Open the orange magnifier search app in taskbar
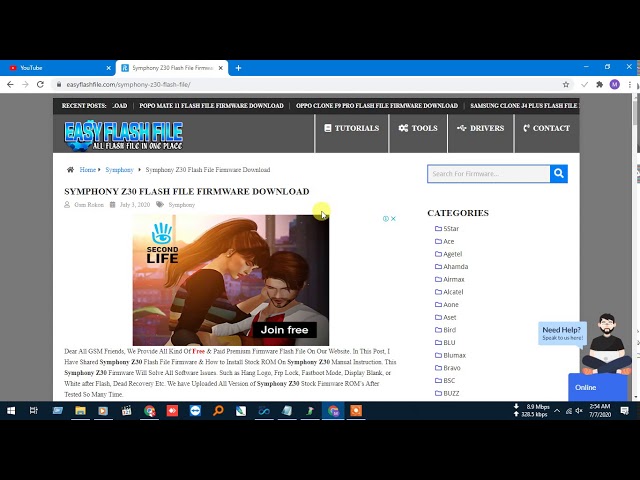Image resolution: width=640 pixels, height=480 pixels. pyautogui.click(x=218, y=411)
